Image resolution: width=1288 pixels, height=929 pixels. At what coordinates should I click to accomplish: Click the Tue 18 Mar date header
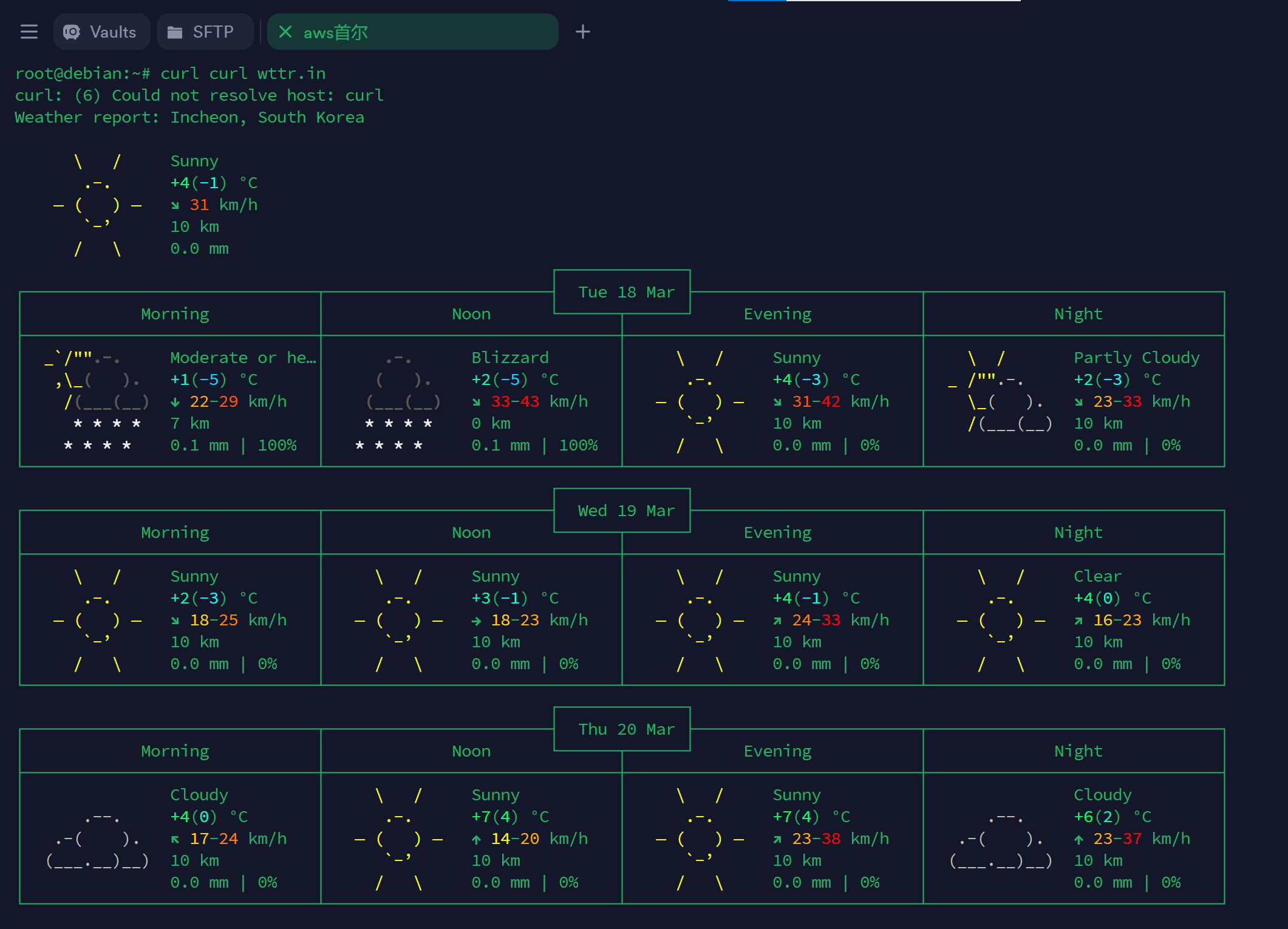[626, 292]
